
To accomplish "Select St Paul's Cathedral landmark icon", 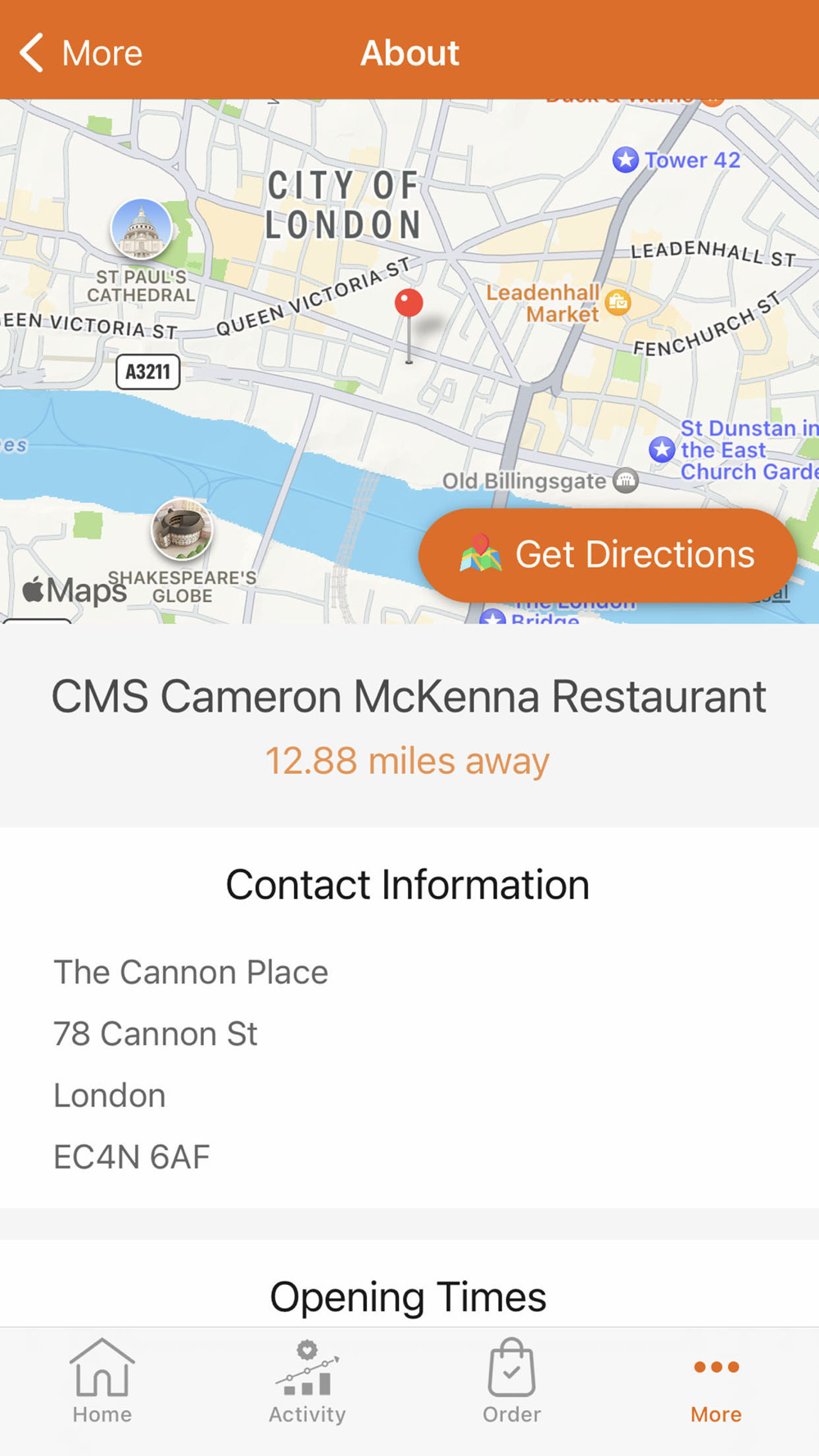I will coord(142,229).
